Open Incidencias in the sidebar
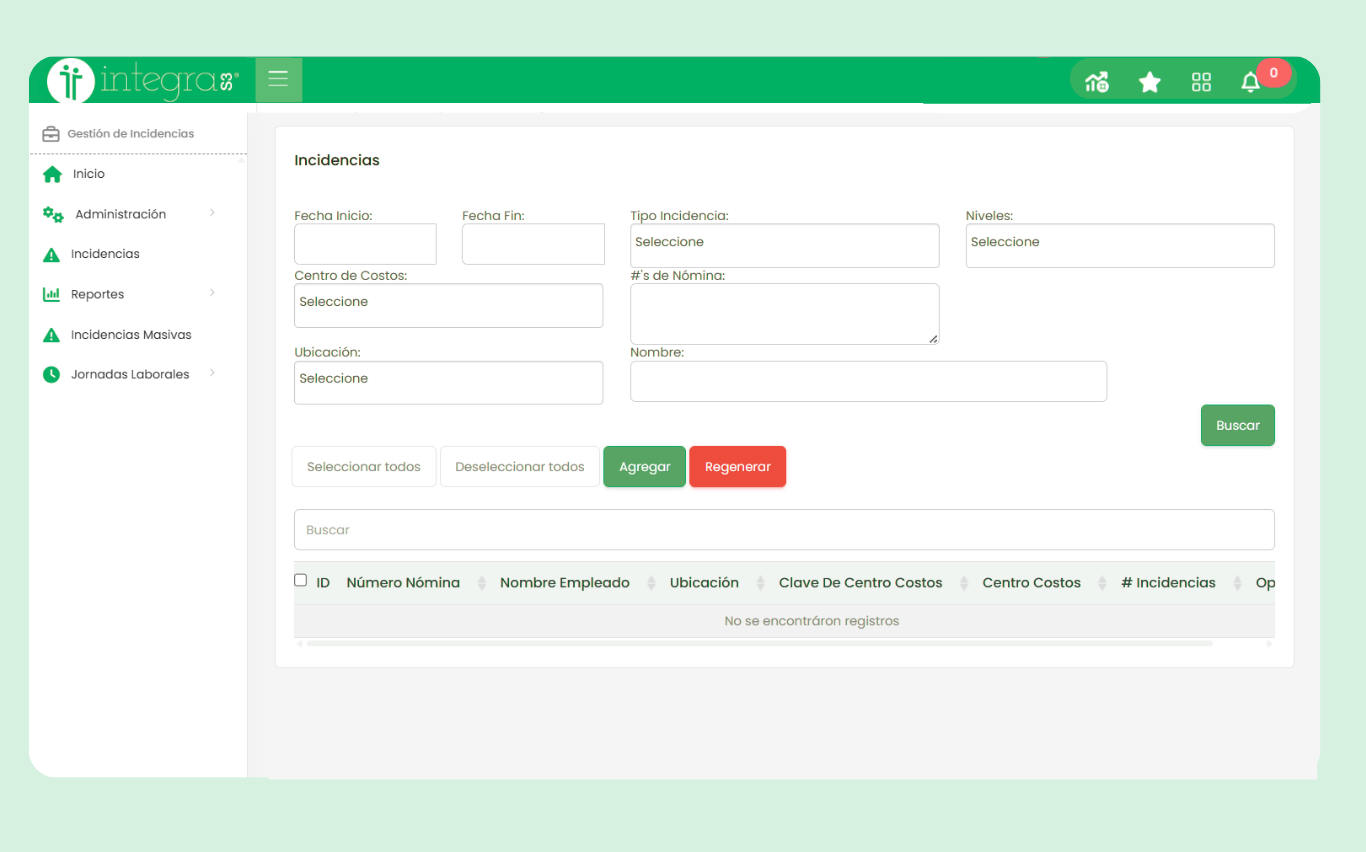Image resolution: width=1366 pixels, height=852 pixels. tap(105, 254)
